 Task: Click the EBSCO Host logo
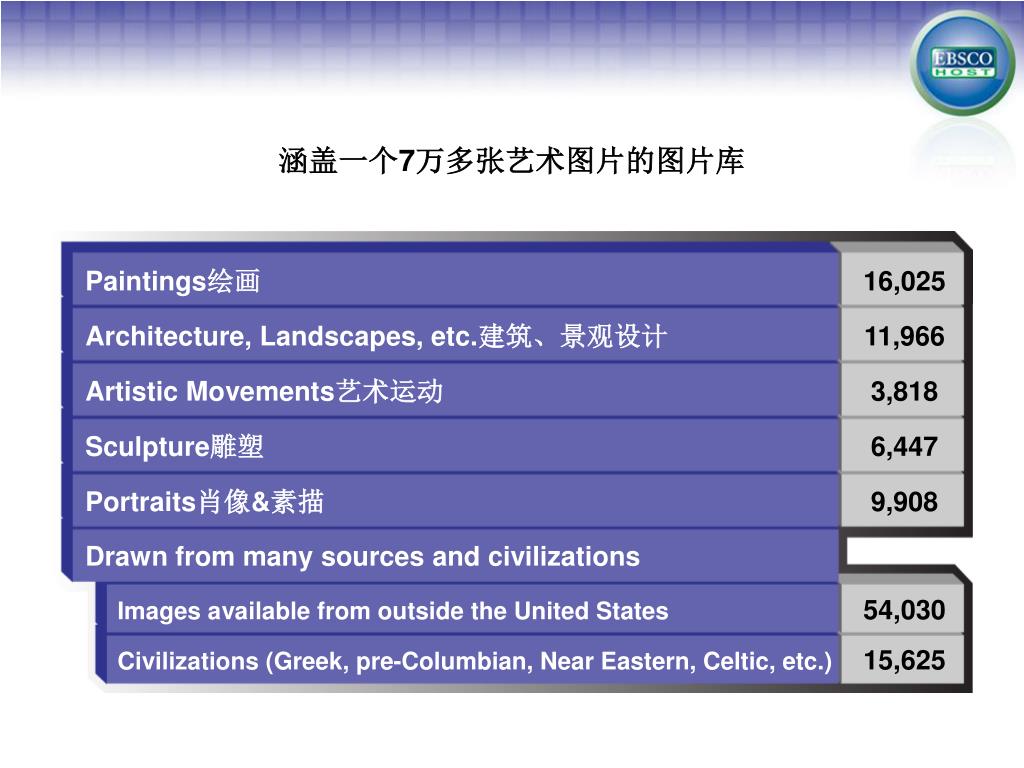click(x=962, y=63)
